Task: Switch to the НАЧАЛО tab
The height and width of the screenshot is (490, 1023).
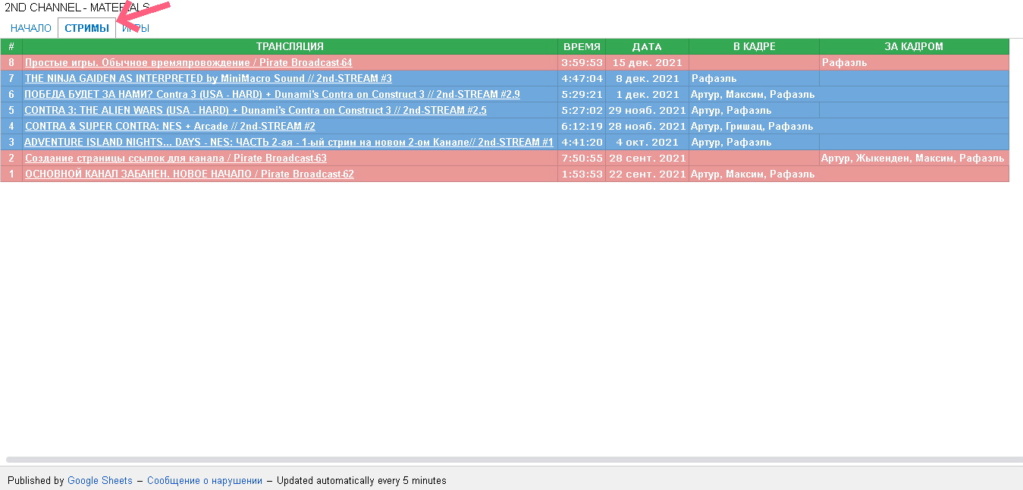Action: click(31, 29)
